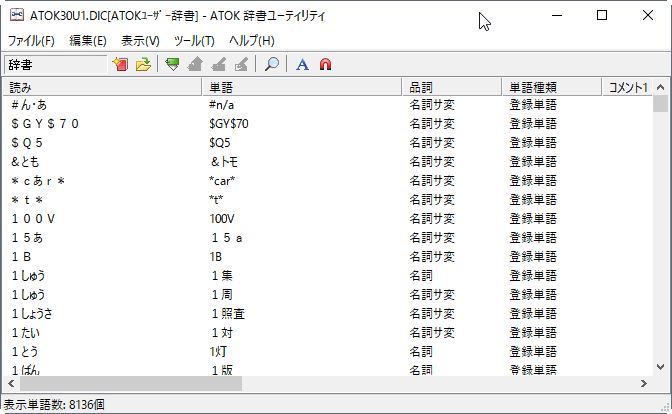Select the 1集 word entry
This screenshot has width=672, height=414.
pyautogui.click(x=222, y=276)
